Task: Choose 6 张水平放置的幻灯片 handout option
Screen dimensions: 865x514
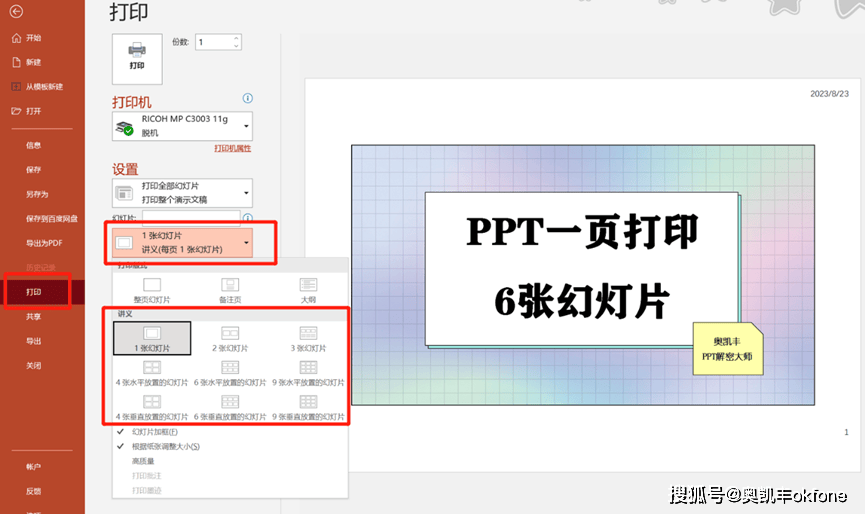Action: (229, 372)
